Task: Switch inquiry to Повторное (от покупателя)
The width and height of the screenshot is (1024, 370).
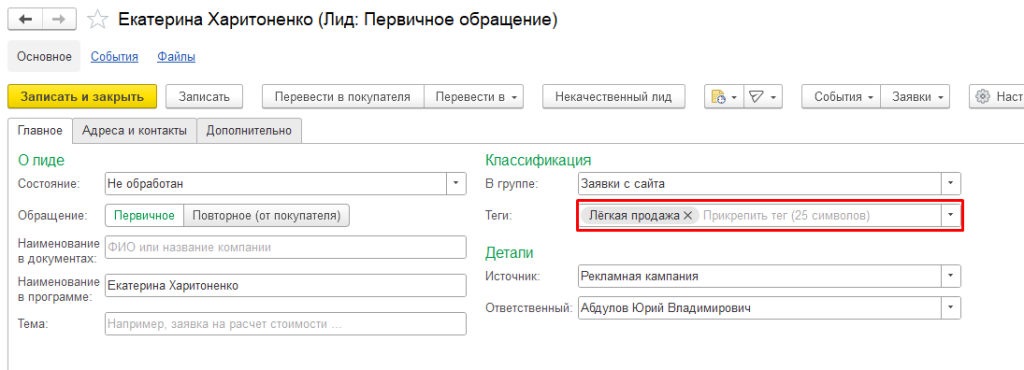Action: [x=267, y=215]
